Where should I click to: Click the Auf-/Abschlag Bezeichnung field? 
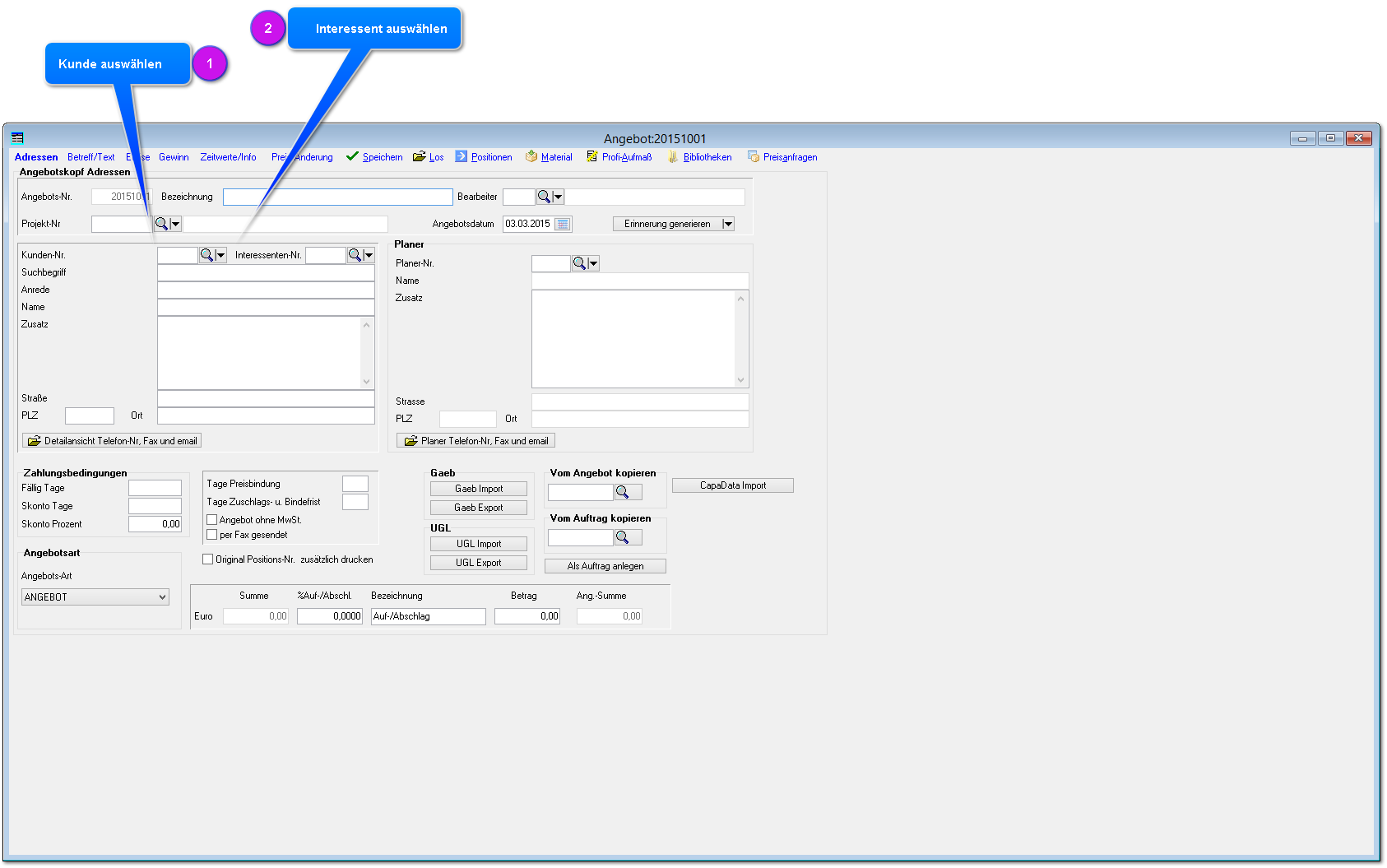429,616
